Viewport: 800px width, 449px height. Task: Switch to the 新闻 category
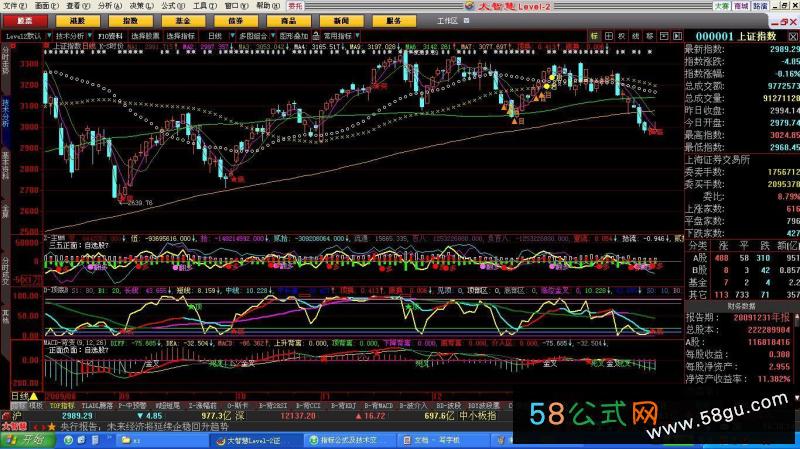(x=341, y=21)
